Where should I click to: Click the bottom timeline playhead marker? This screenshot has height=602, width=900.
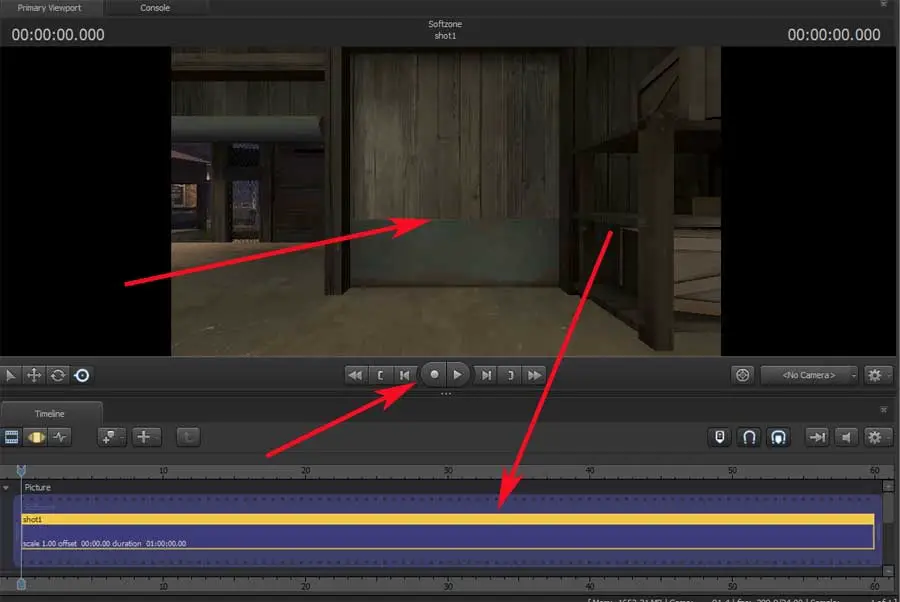point(21,584)
